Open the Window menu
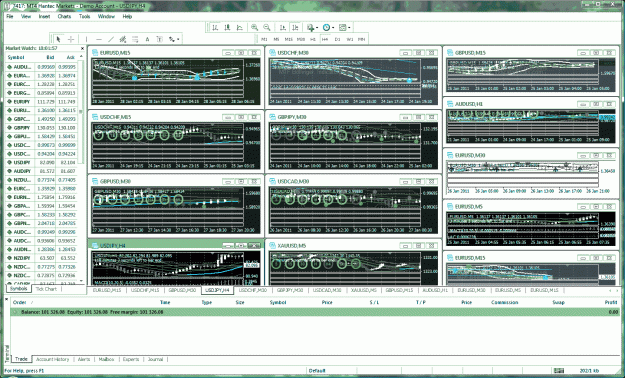The width and height of the screenshot is (625, 378). point(106,16)
